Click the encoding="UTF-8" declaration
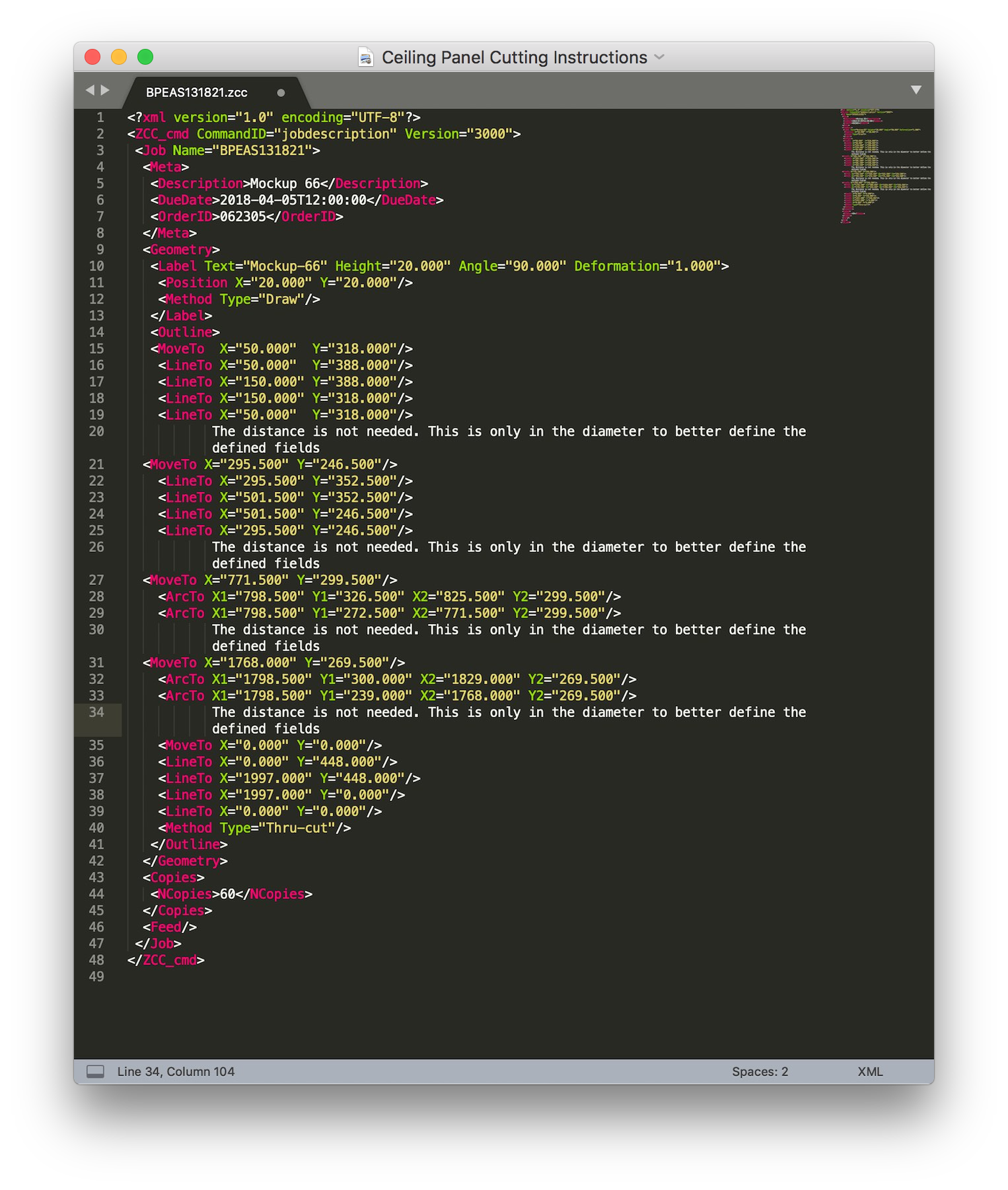 pyautogui.click(x=343, y=118)
